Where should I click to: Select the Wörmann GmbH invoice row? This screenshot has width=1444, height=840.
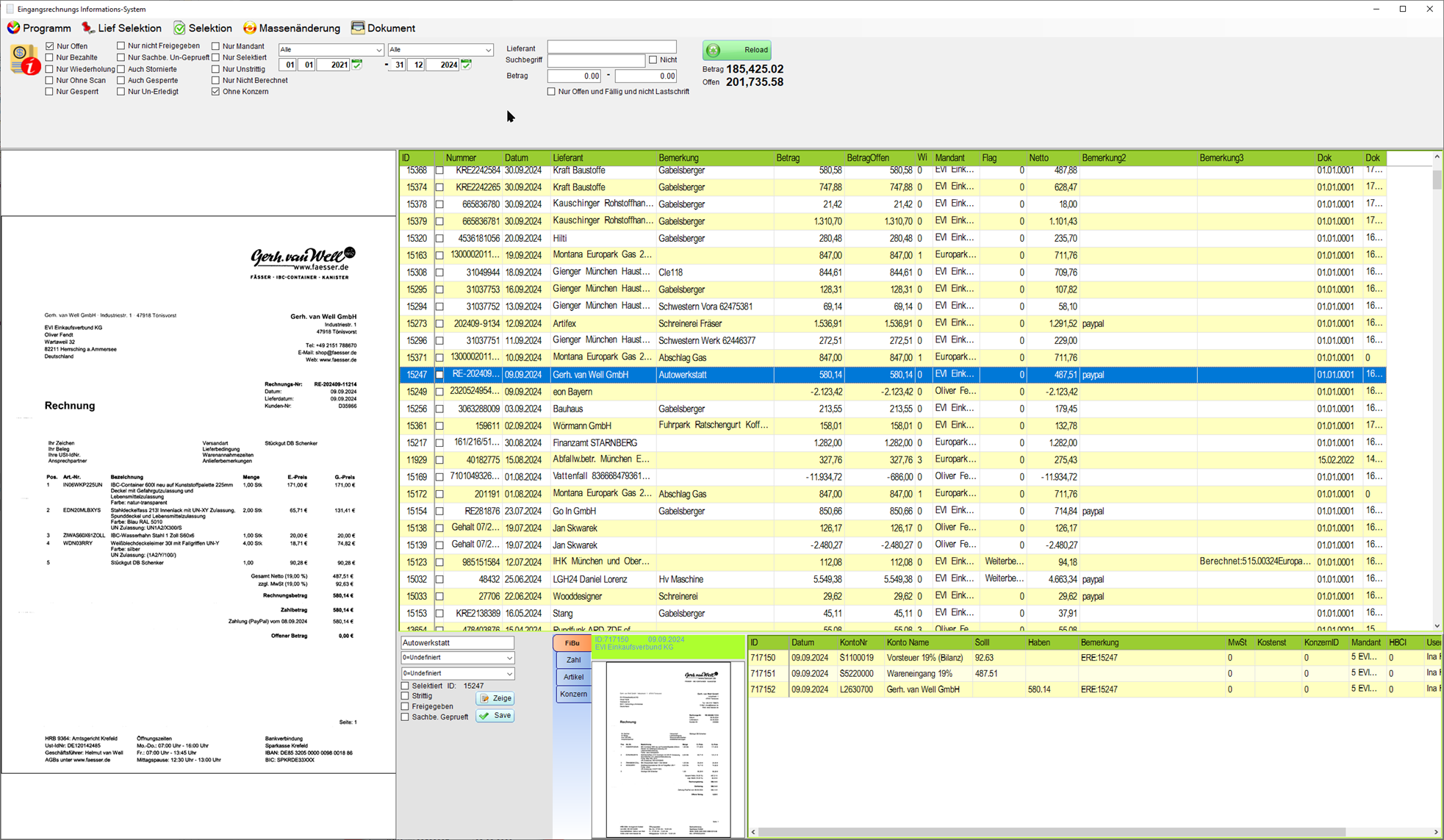pyautogui.click(x=893, y=426)
